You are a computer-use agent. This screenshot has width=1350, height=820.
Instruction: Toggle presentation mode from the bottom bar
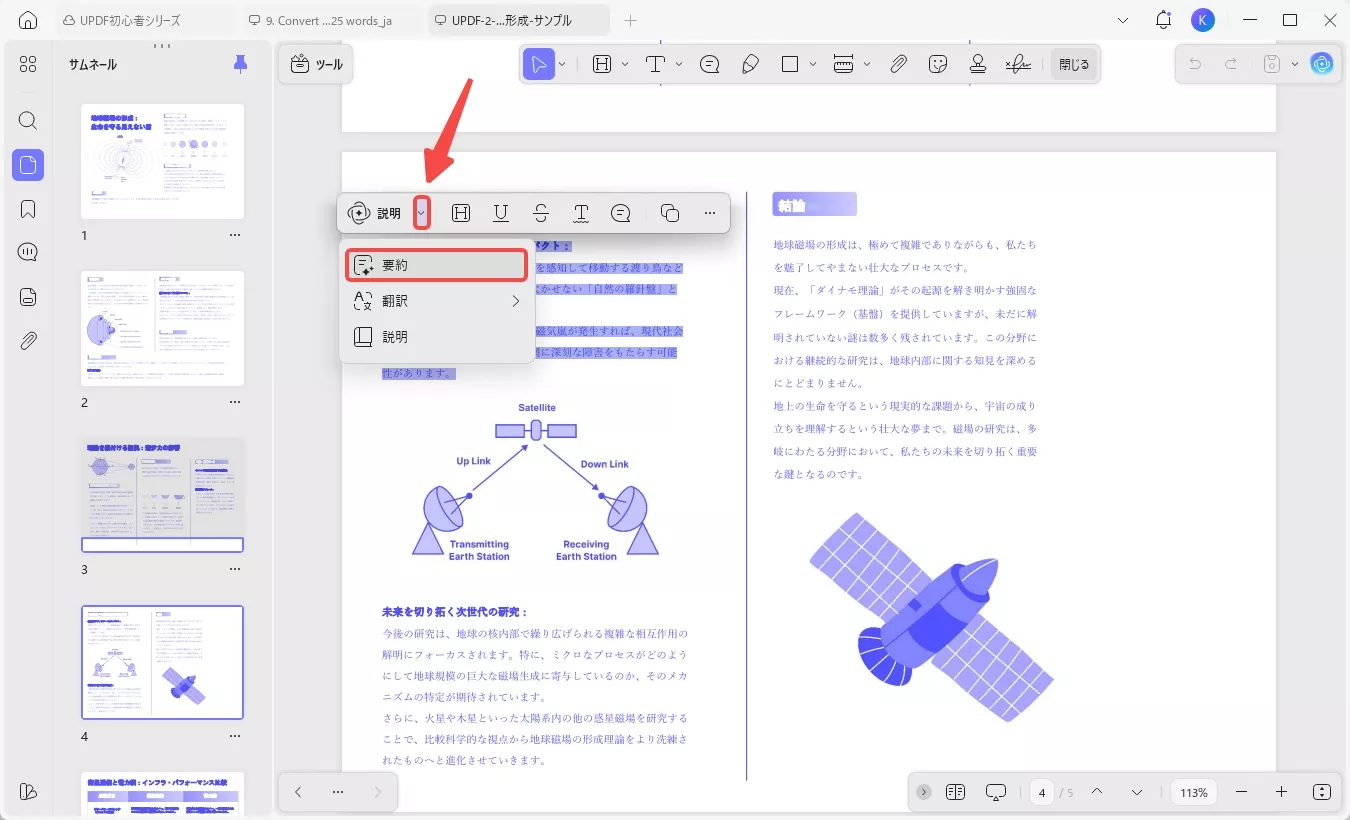click(995, 791)
